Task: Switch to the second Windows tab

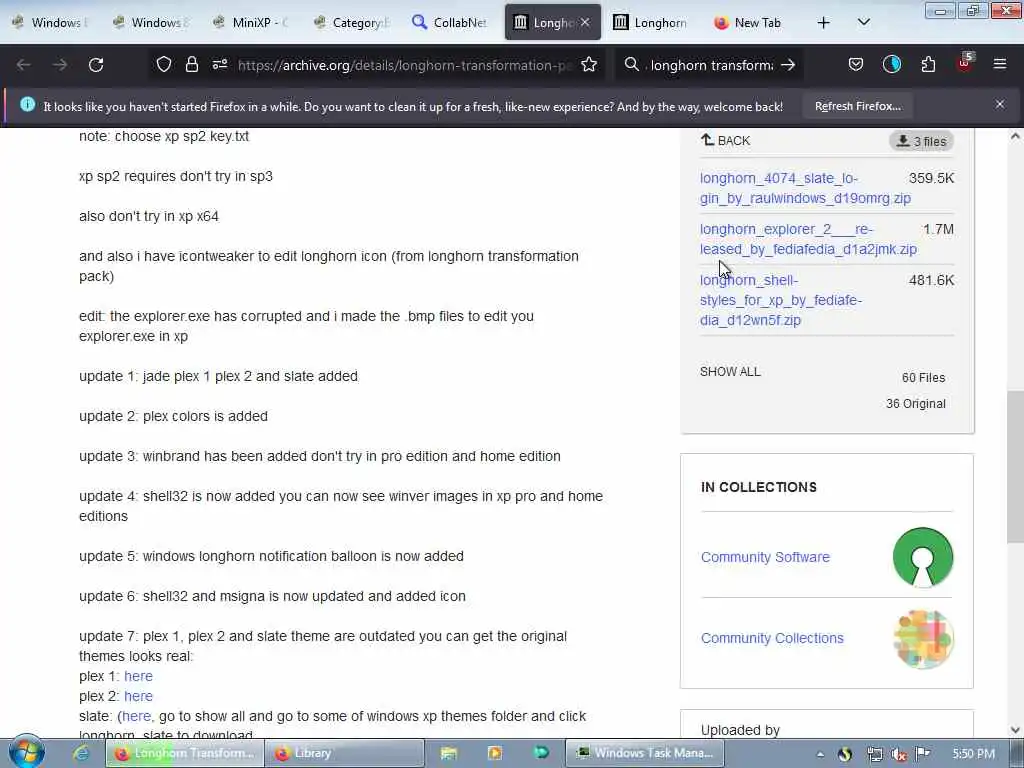Action: click(150, 22)
